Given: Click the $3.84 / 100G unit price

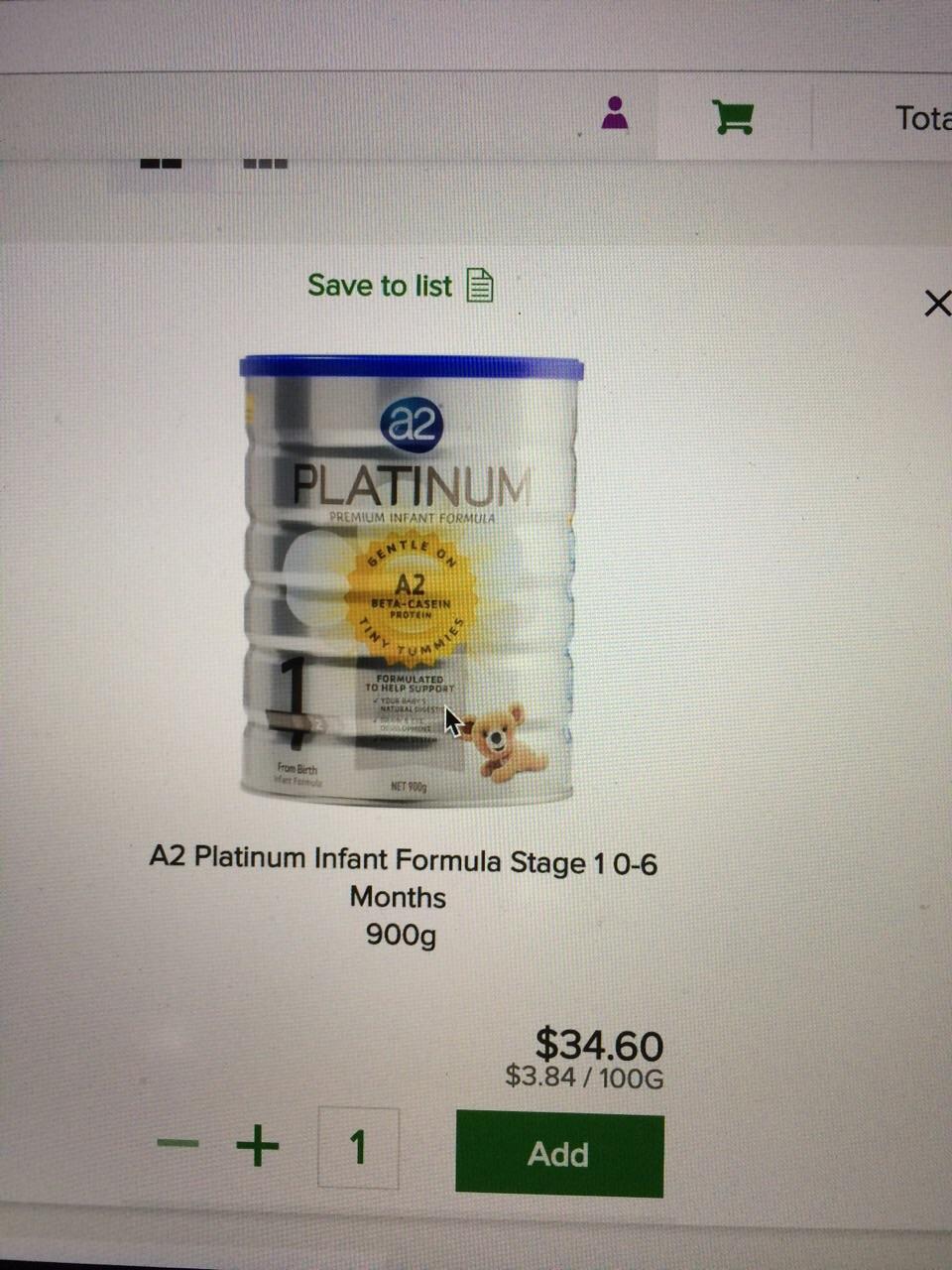Looking at the screenshot, I should [584, 1078].
